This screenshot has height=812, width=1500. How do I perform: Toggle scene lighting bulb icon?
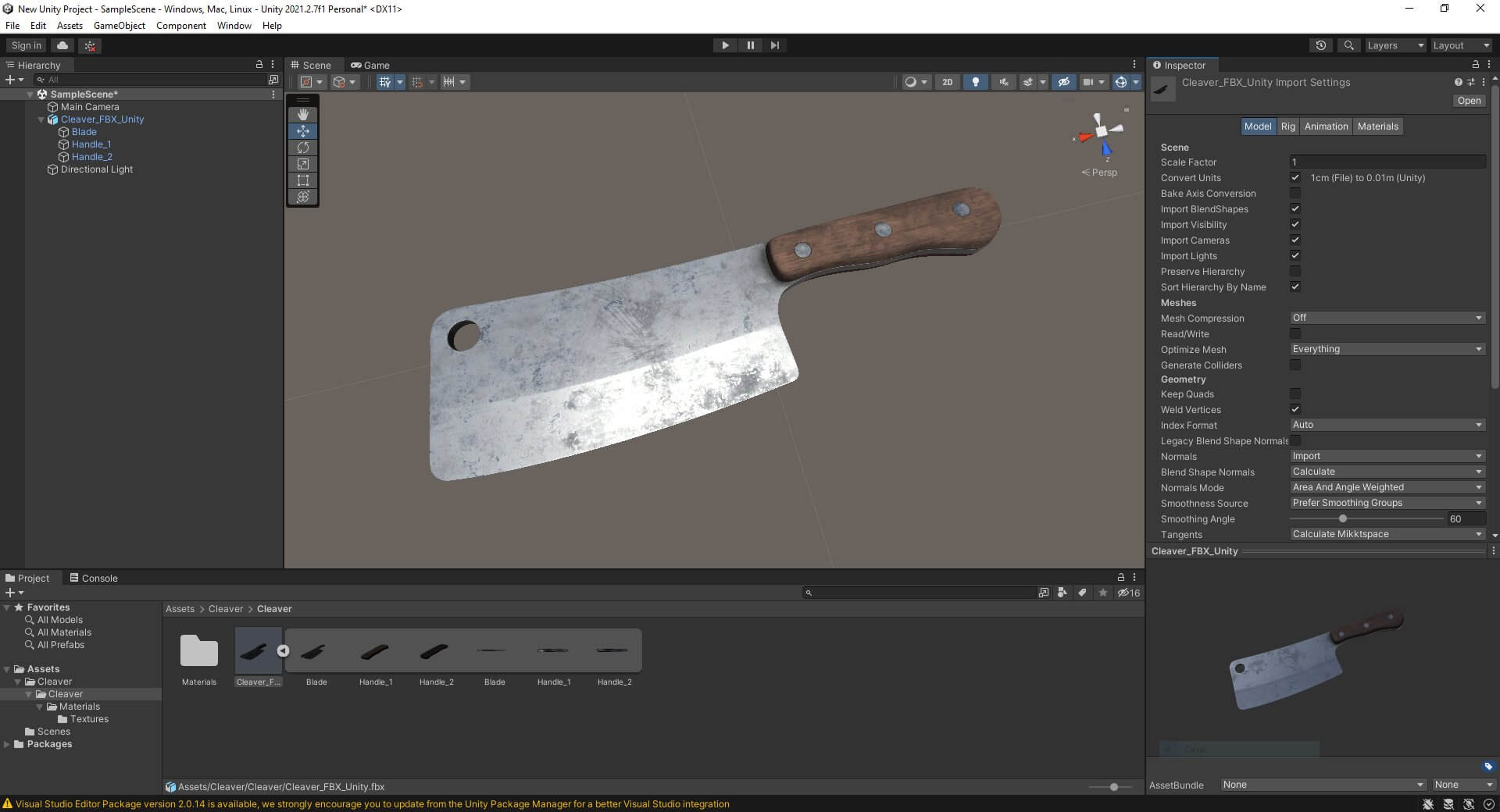tap(975, 82)
